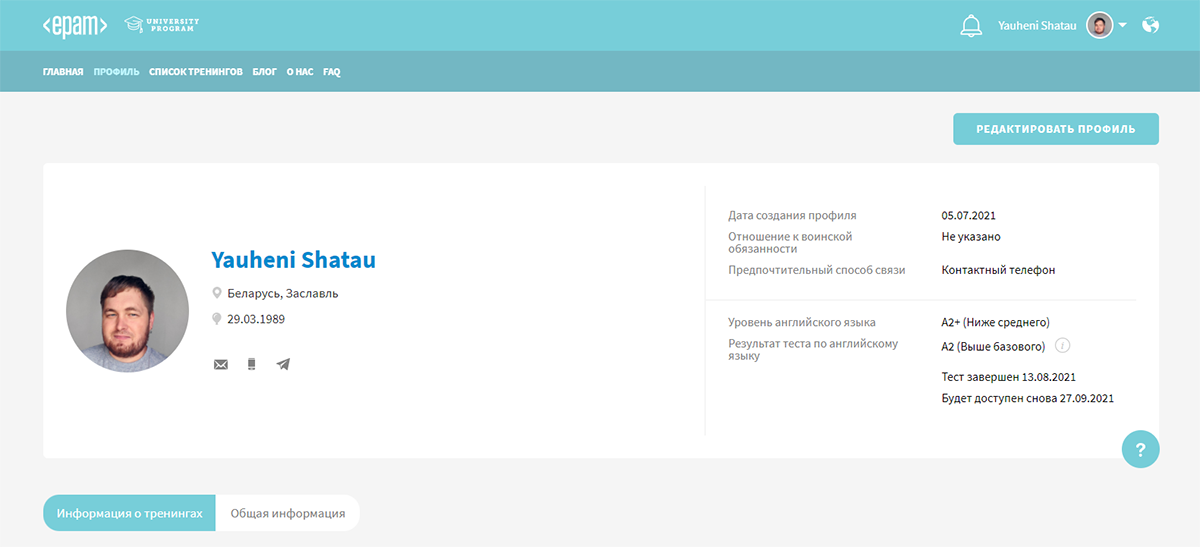Click the email envelope contact icon
The image size is (1200, 547).
pyautogui.click(x=221, y=365)
